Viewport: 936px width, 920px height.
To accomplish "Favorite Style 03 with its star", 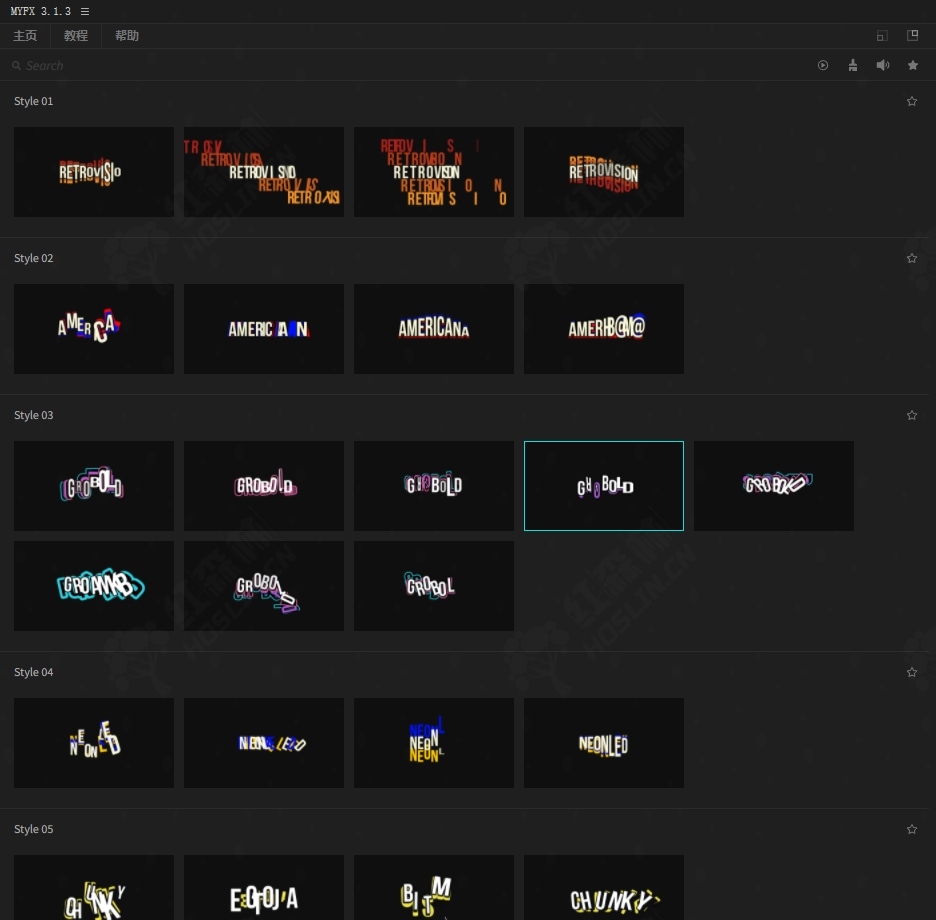I will coord(912,416).
